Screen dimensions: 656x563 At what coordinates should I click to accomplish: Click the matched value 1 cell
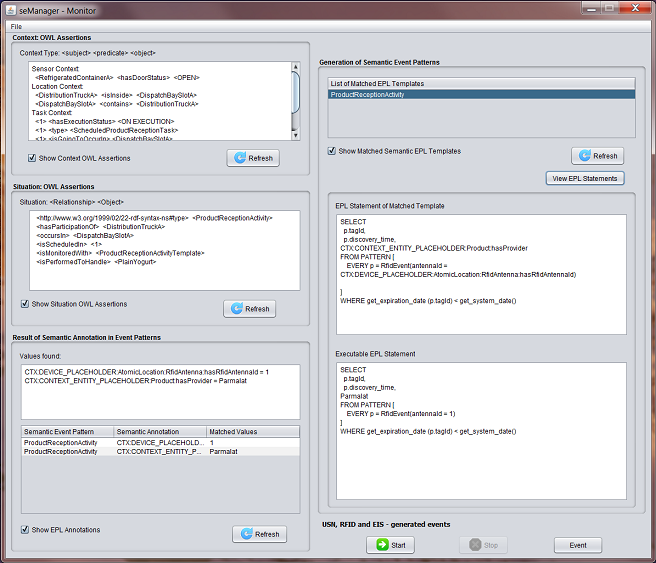tap(253, 443)
